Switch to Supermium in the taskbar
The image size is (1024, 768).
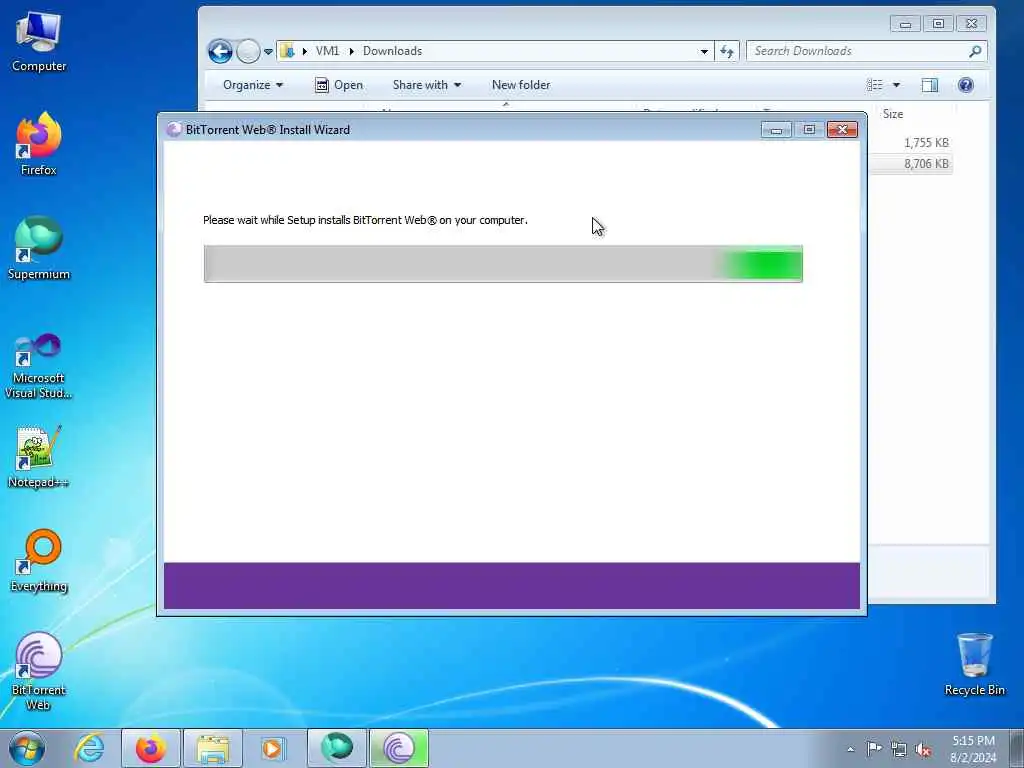337,748
